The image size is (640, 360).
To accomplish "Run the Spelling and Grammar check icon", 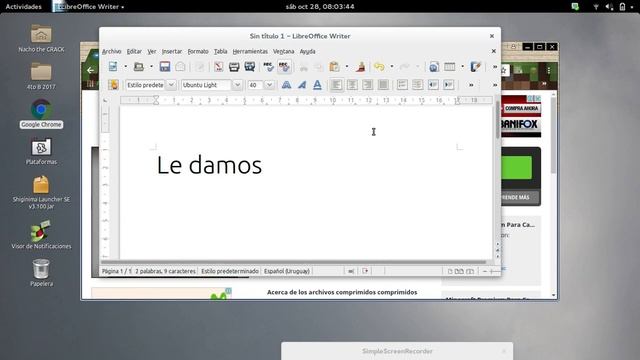I will (x=268, y=67).
